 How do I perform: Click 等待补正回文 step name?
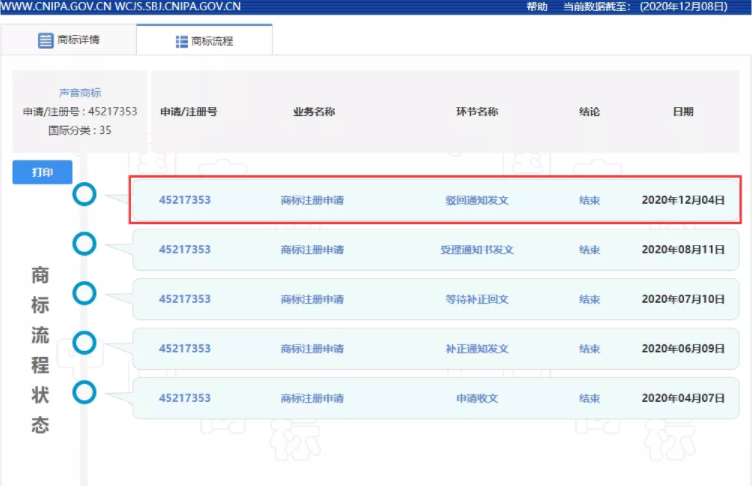(477, 299)
